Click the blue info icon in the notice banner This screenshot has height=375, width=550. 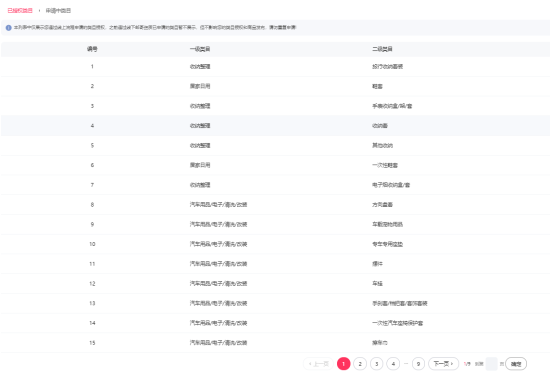tap(8, 28)
